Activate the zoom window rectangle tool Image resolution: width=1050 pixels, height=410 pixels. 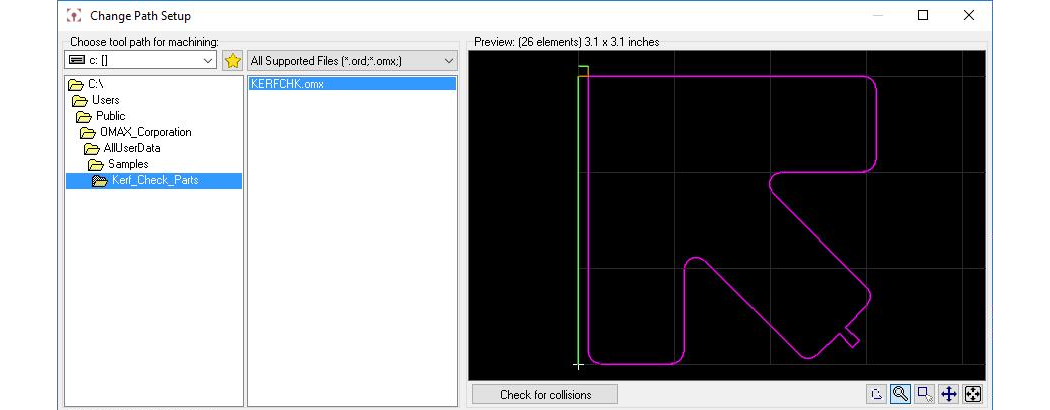click(x=925, y=395)
